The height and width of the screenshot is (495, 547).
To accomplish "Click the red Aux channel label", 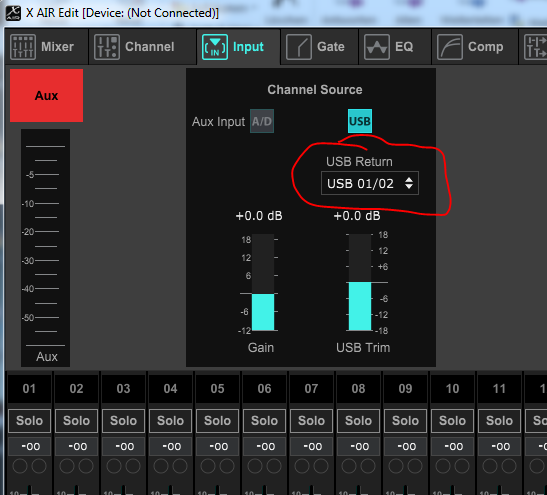I will [x=46, y=95].
